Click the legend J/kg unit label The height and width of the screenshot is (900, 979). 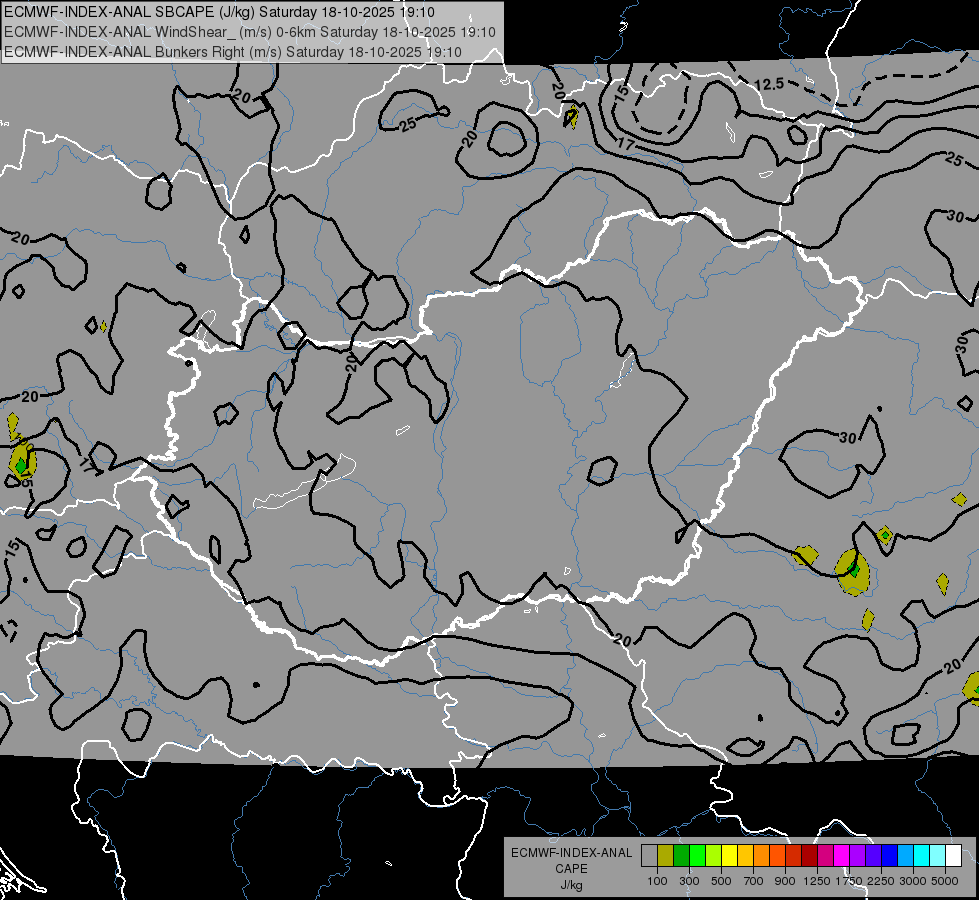pyautogui.click(x=571, y=885)
